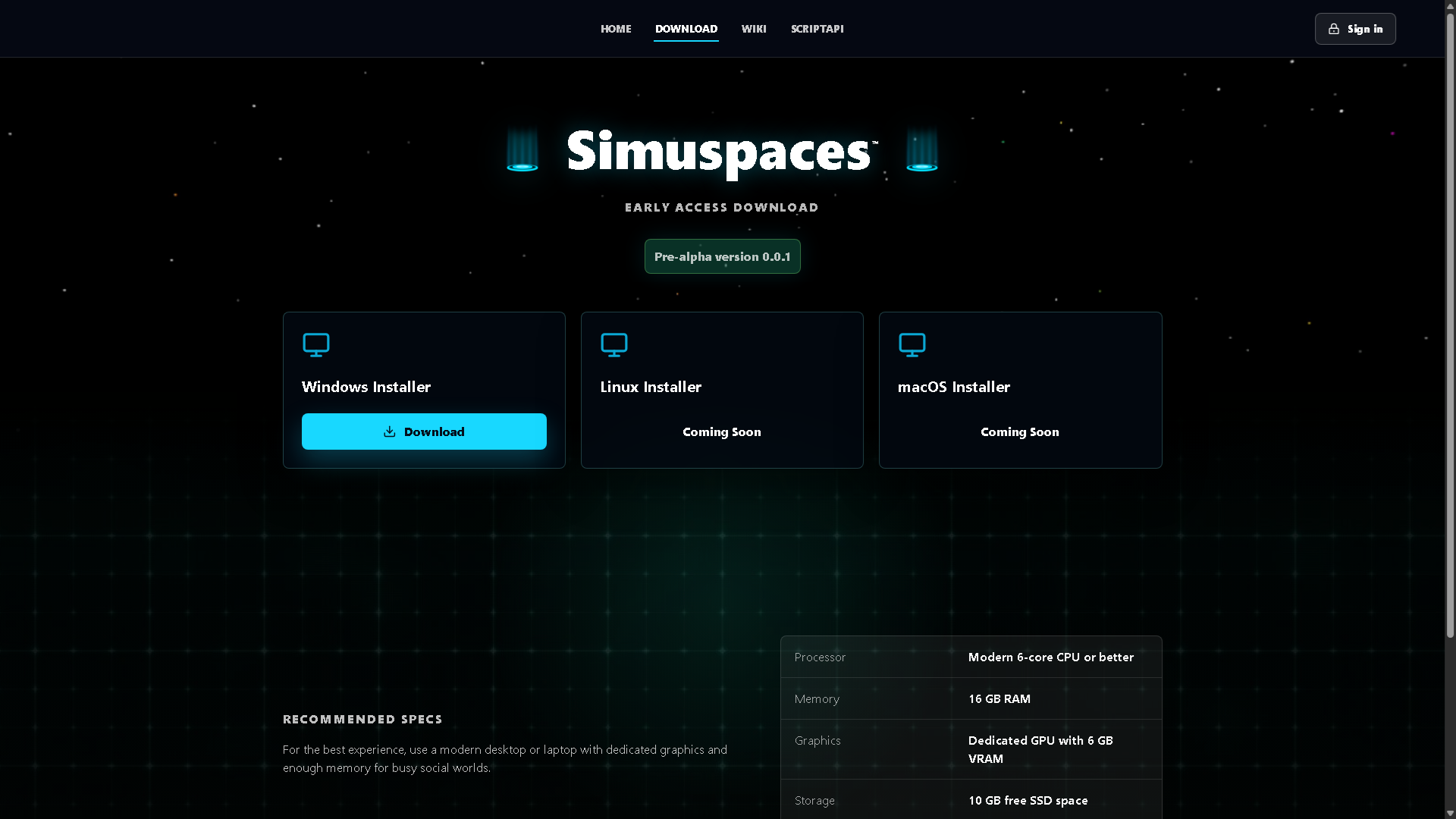
Task: Click the left glowing portal icon
Action: (x=522, y=150)
